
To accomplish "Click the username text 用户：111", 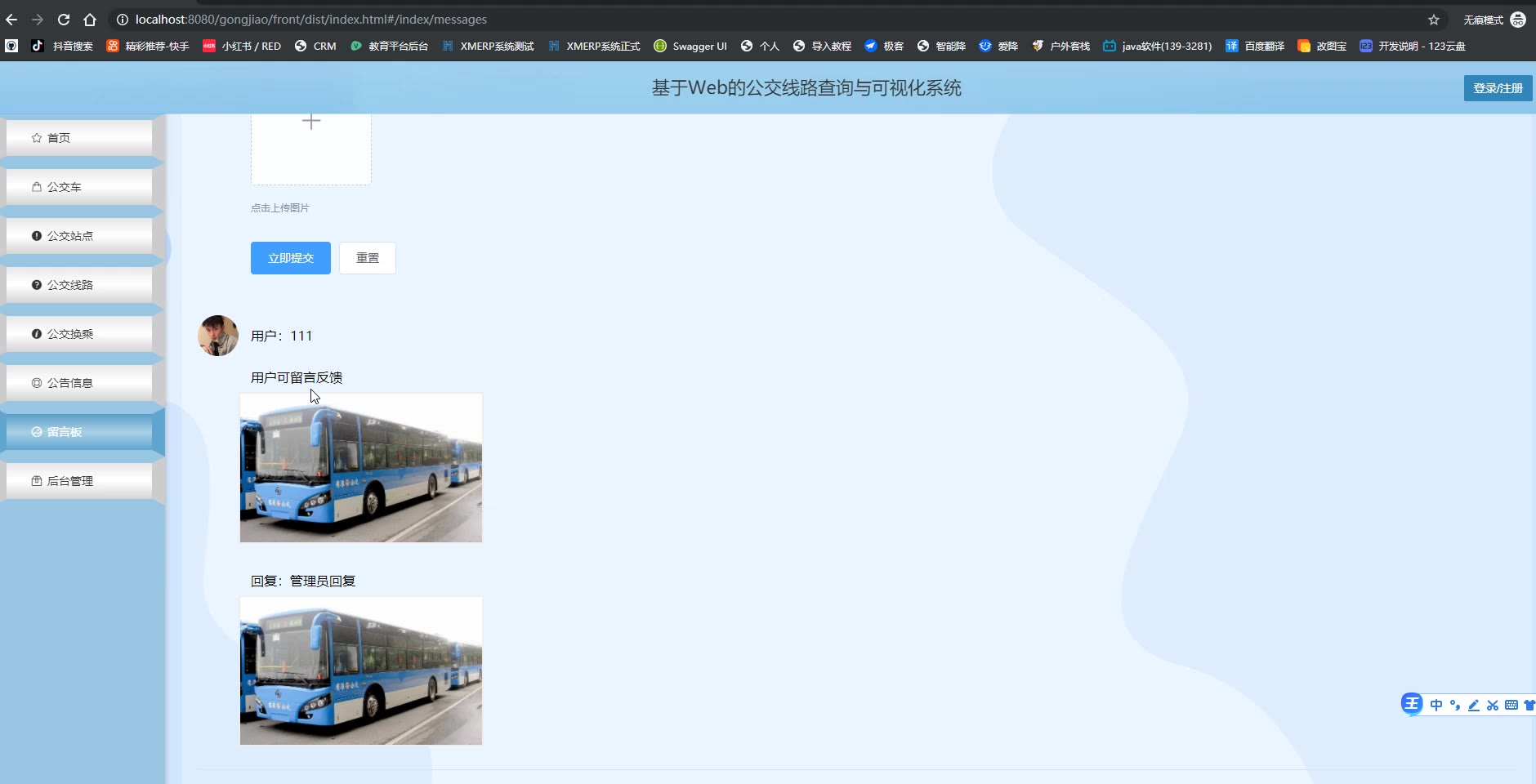I will pos(281,336).
